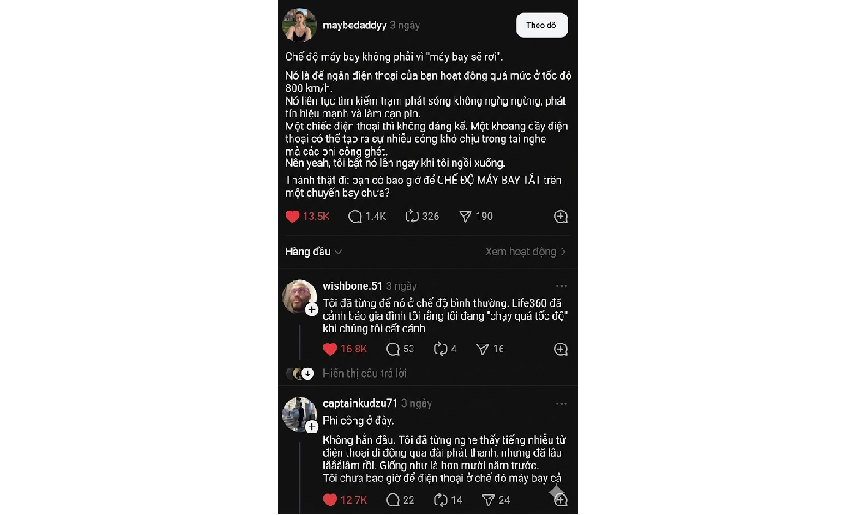Open the three-dot menu on wishbone.51's comment
The width and height of the screenshot is (867, 515).
561,285
